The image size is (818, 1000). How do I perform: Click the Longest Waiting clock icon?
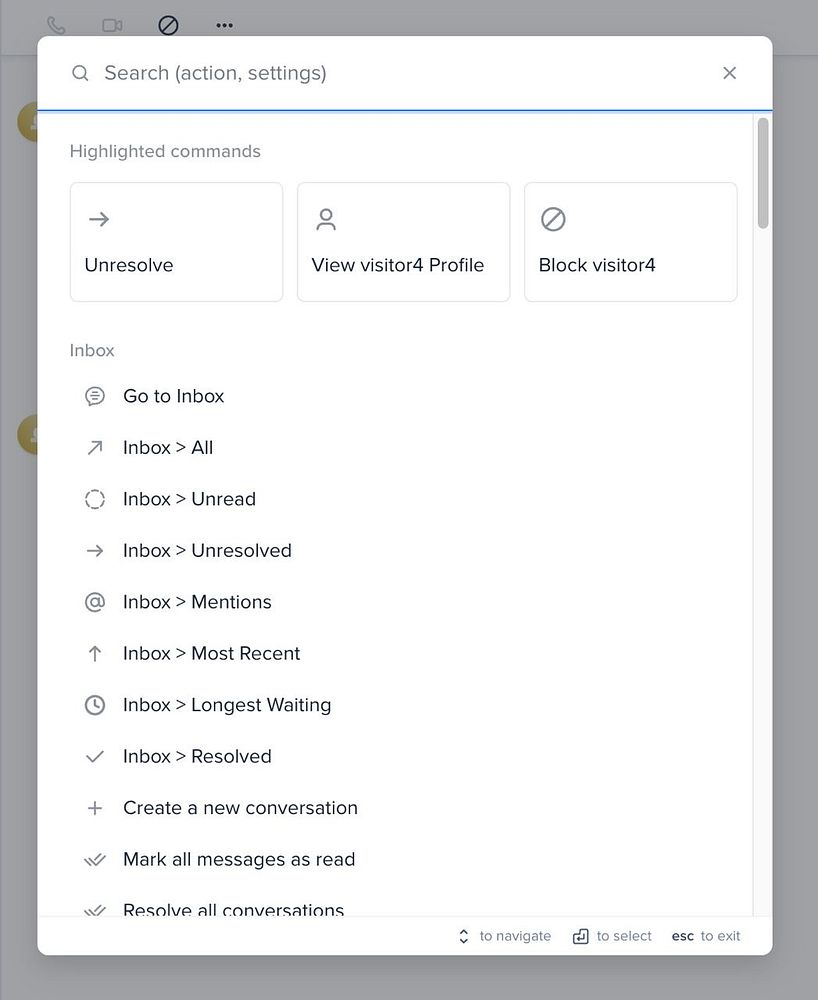95,705
